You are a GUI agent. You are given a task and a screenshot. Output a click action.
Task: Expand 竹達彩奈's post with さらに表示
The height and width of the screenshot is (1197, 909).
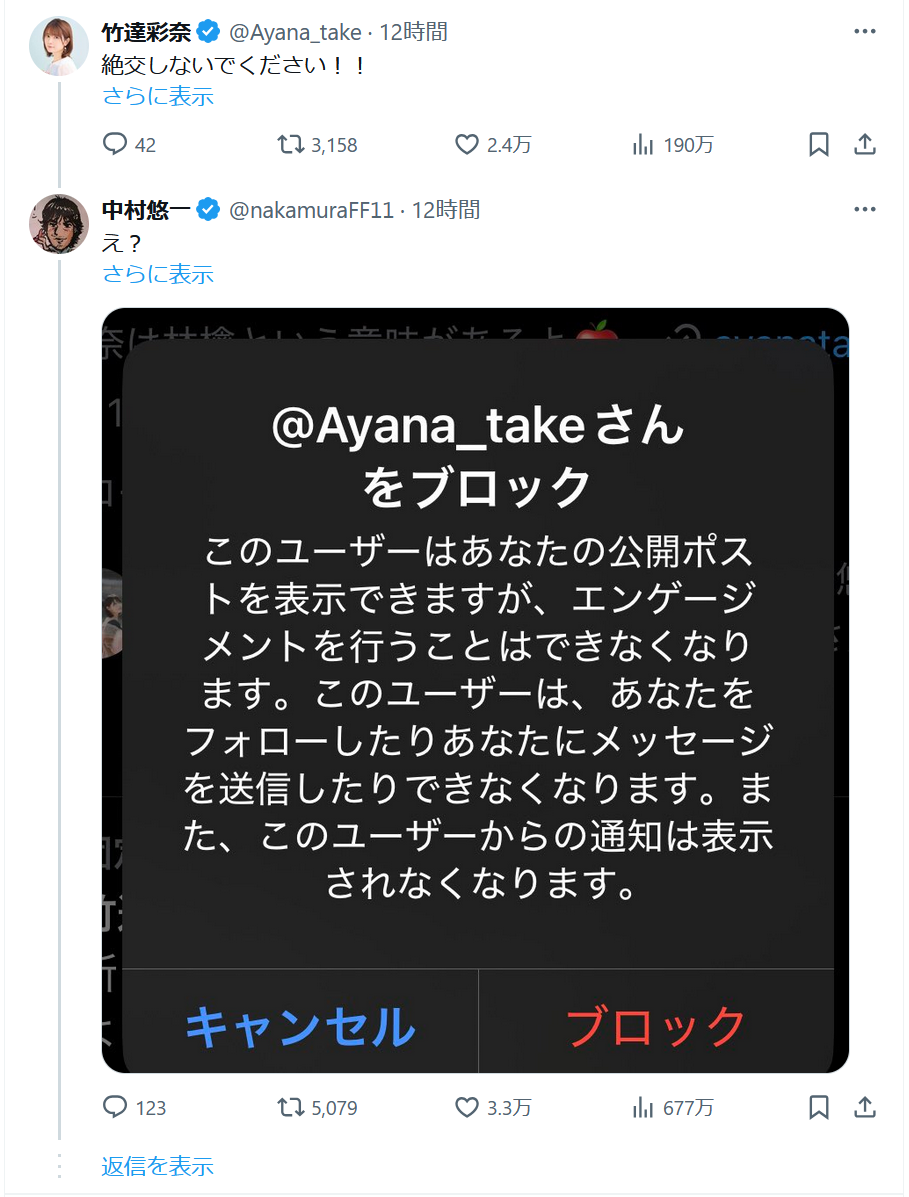click(x=158, y=97)
